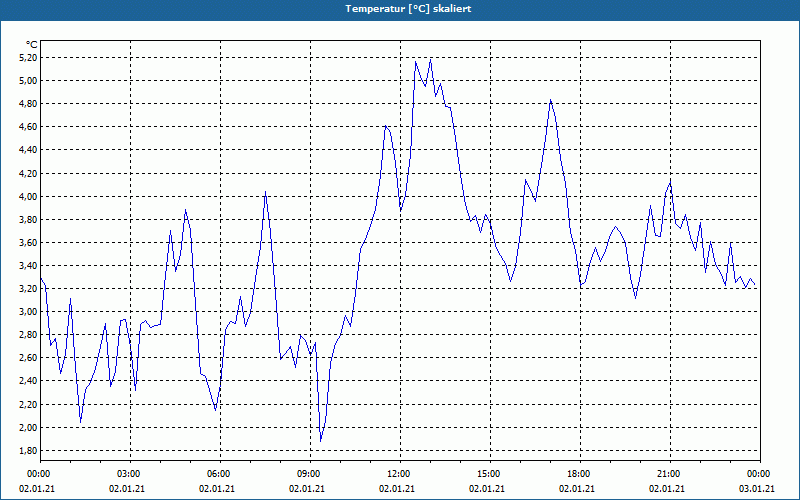The height and width of the screenshot is (500, 800).
Task: Select the '02.01.21' date under 18:00
Action: [577, 489]
